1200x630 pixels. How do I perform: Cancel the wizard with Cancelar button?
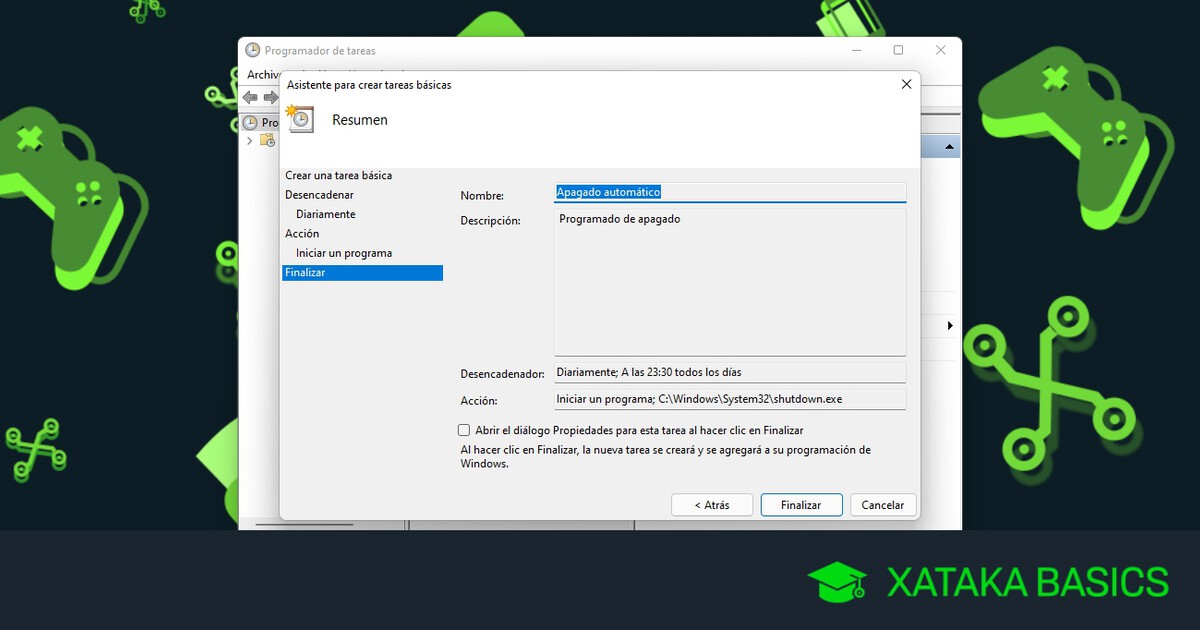(x=882, y=505)
